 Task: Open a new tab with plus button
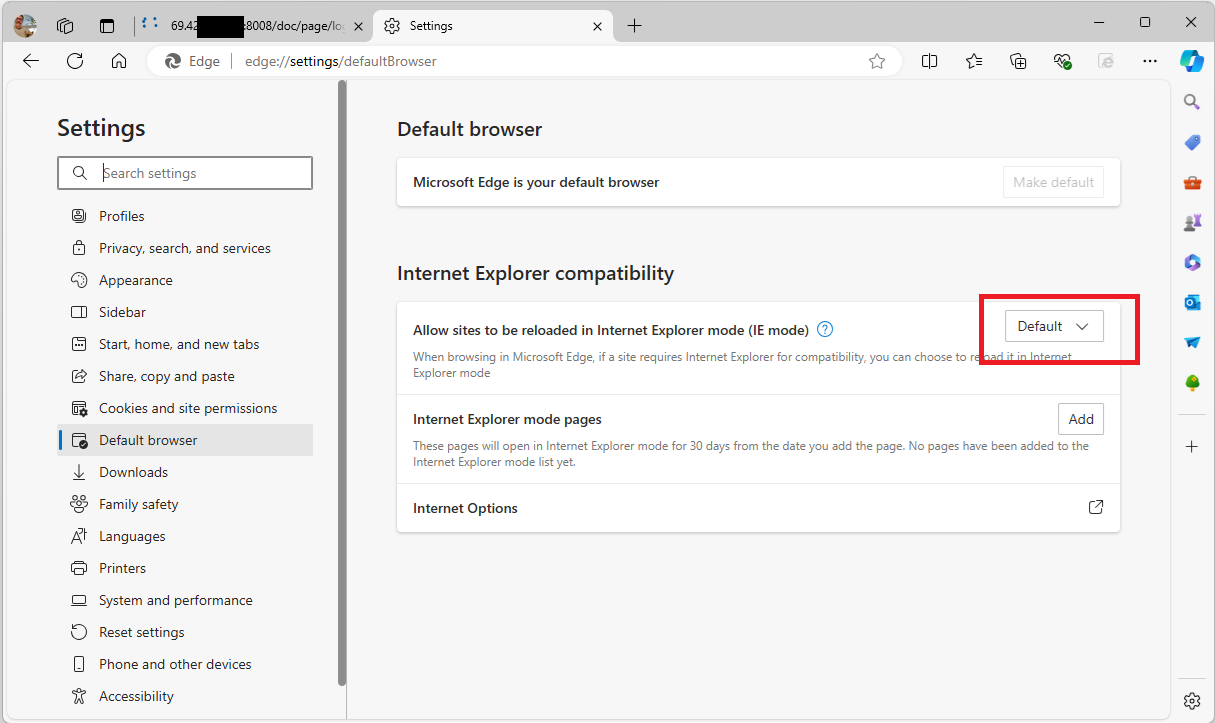pos(635,26)
